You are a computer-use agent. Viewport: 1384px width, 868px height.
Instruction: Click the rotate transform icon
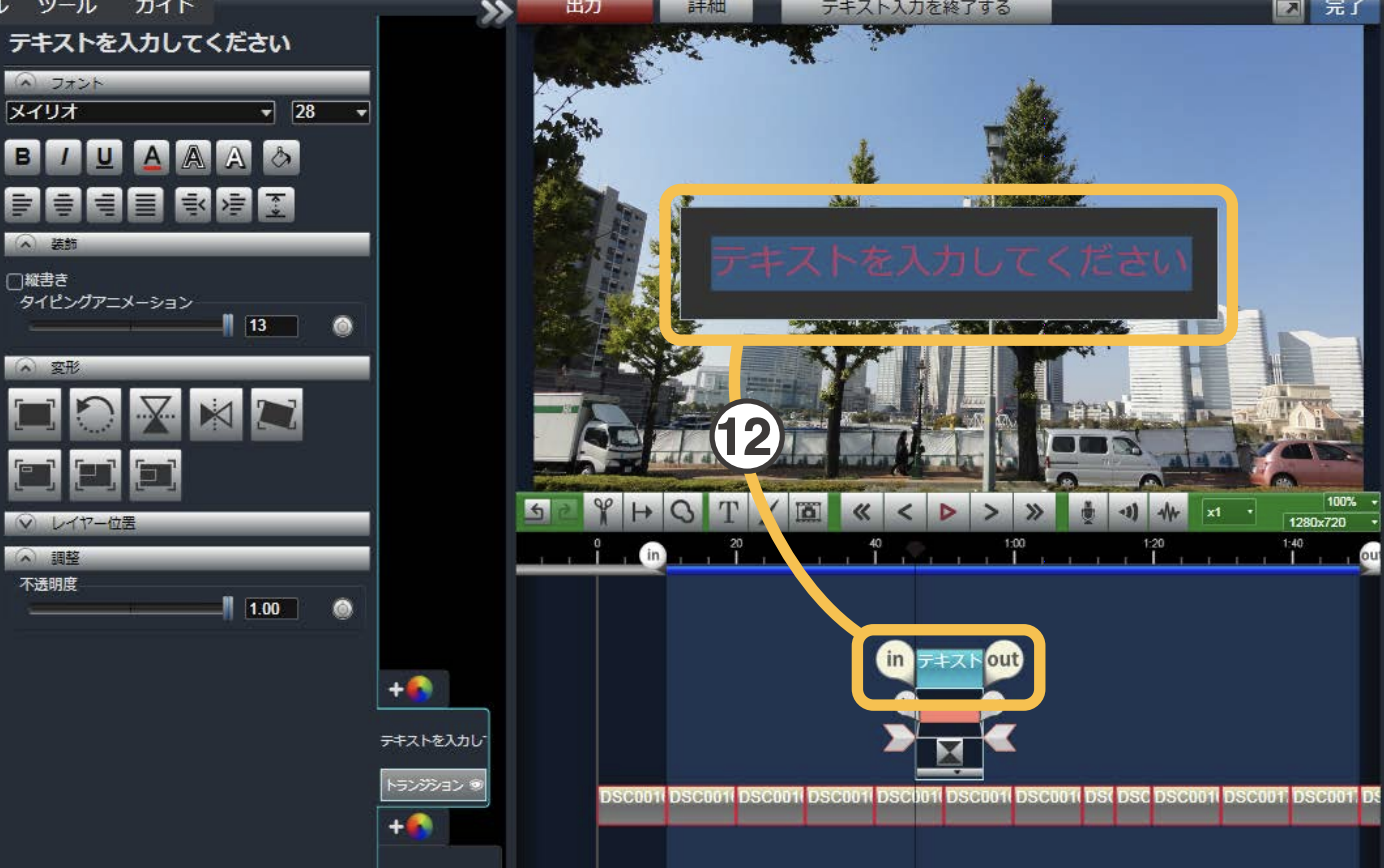[95, 415]
